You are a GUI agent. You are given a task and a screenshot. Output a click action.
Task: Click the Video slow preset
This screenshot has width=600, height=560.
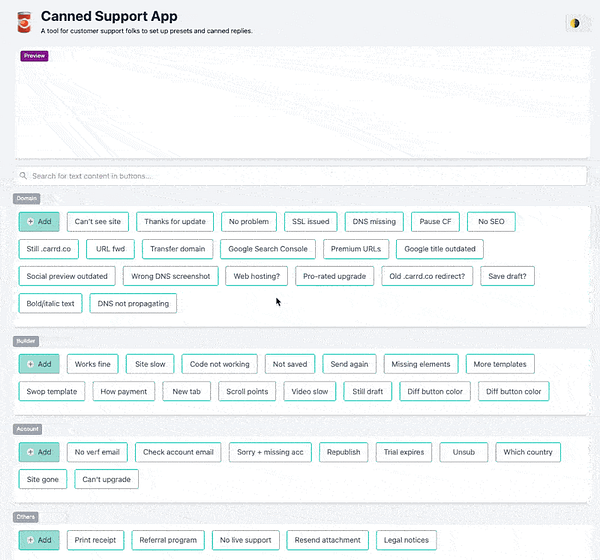310,391
